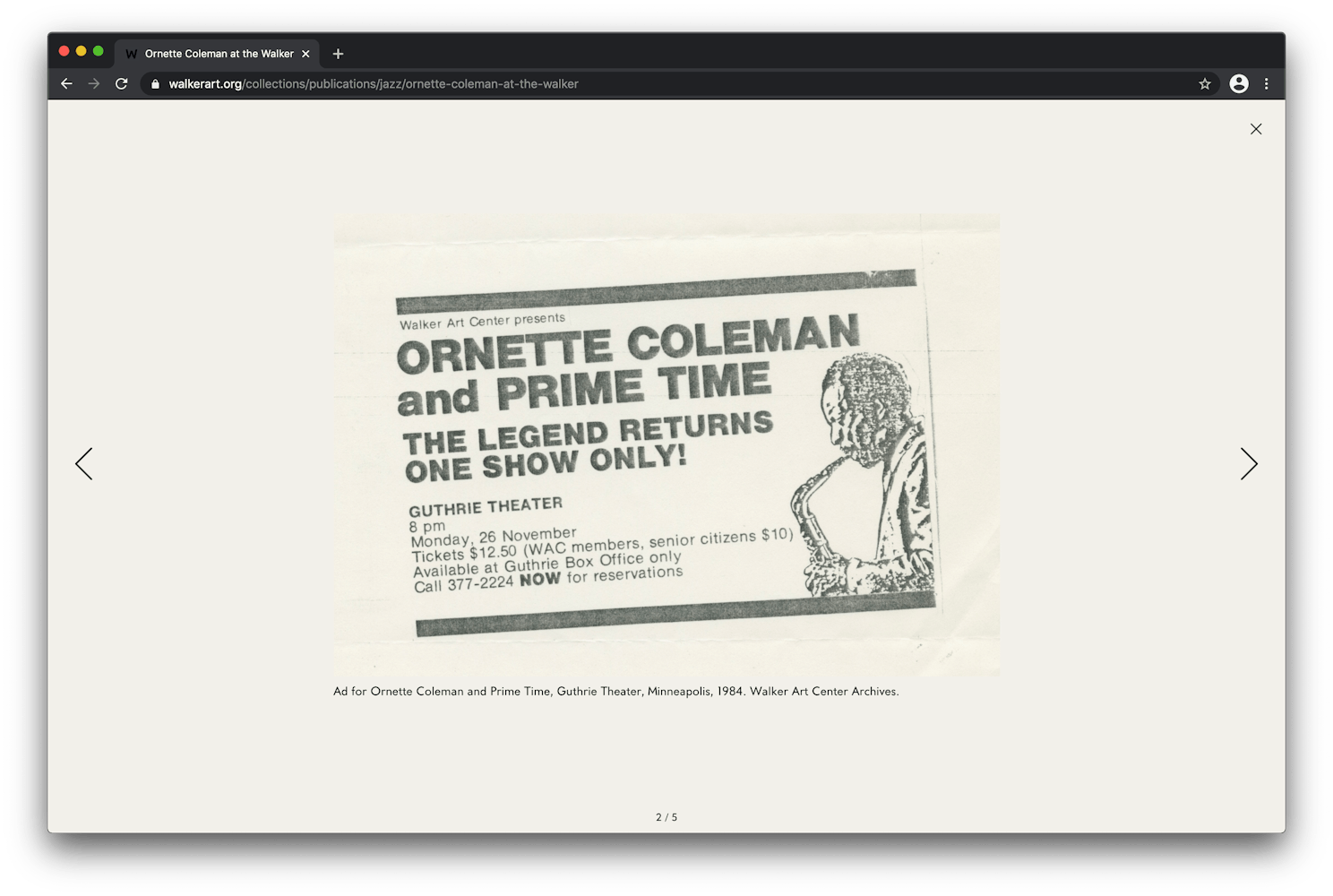View site info via the lock icon
This screenshot has height=896, width=1333.
click(x=155, y=84)
